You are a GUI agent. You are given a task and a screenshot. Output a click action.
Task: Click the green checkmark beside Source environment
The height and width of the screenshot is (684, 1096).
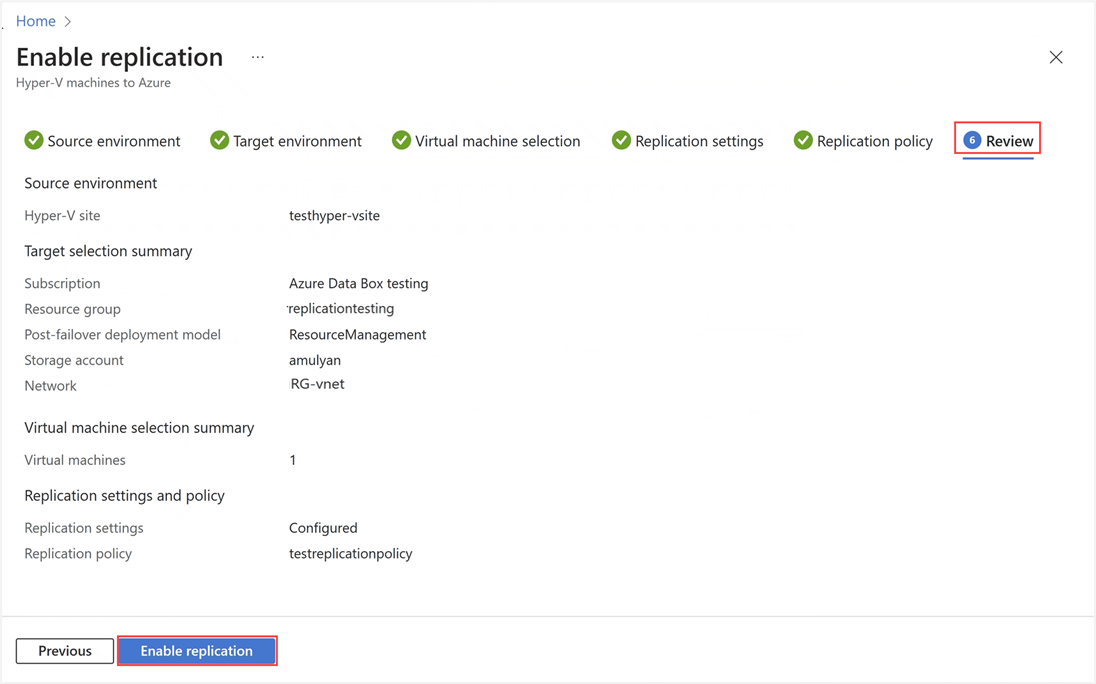[x=33, y=140]
